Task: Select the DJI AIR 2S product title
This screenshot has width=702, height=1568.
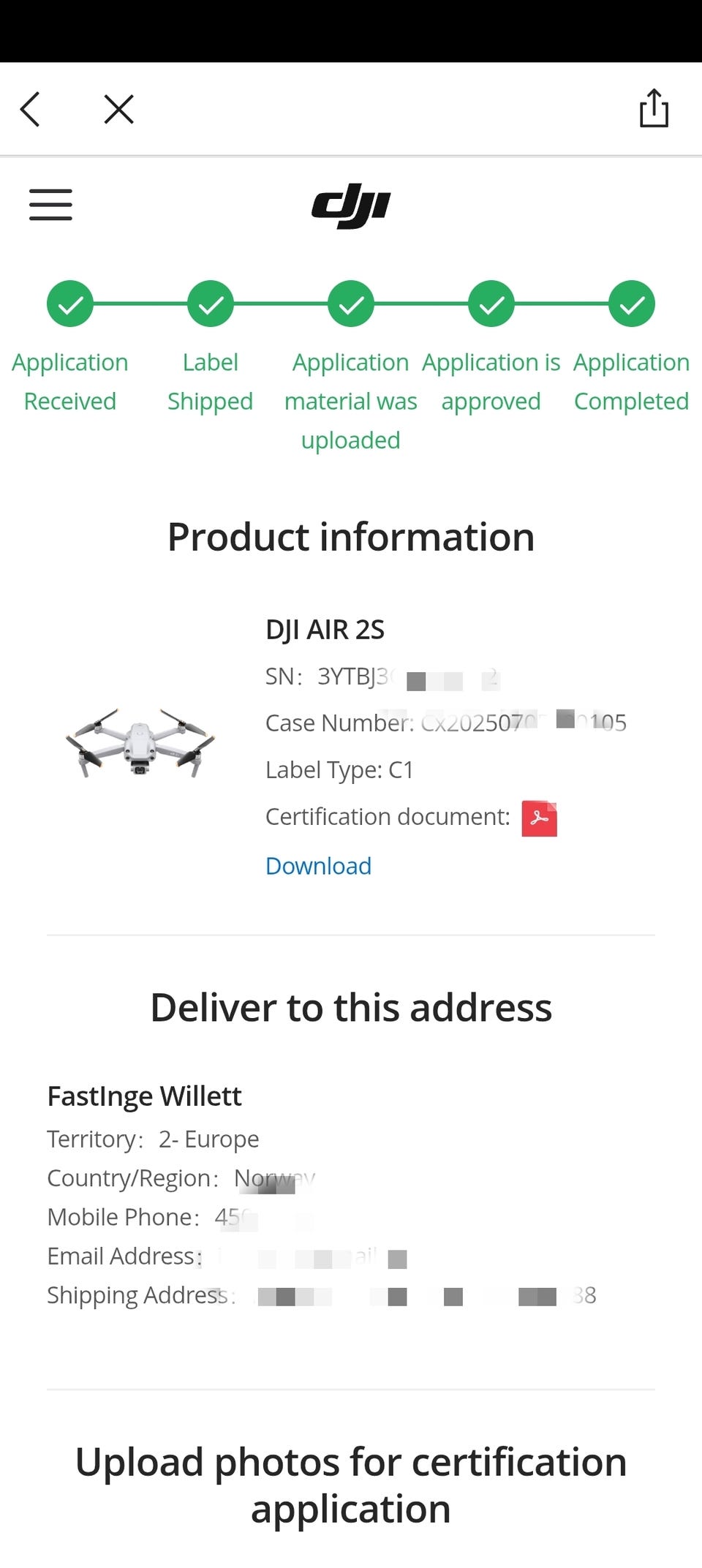Action: [325, 630]
